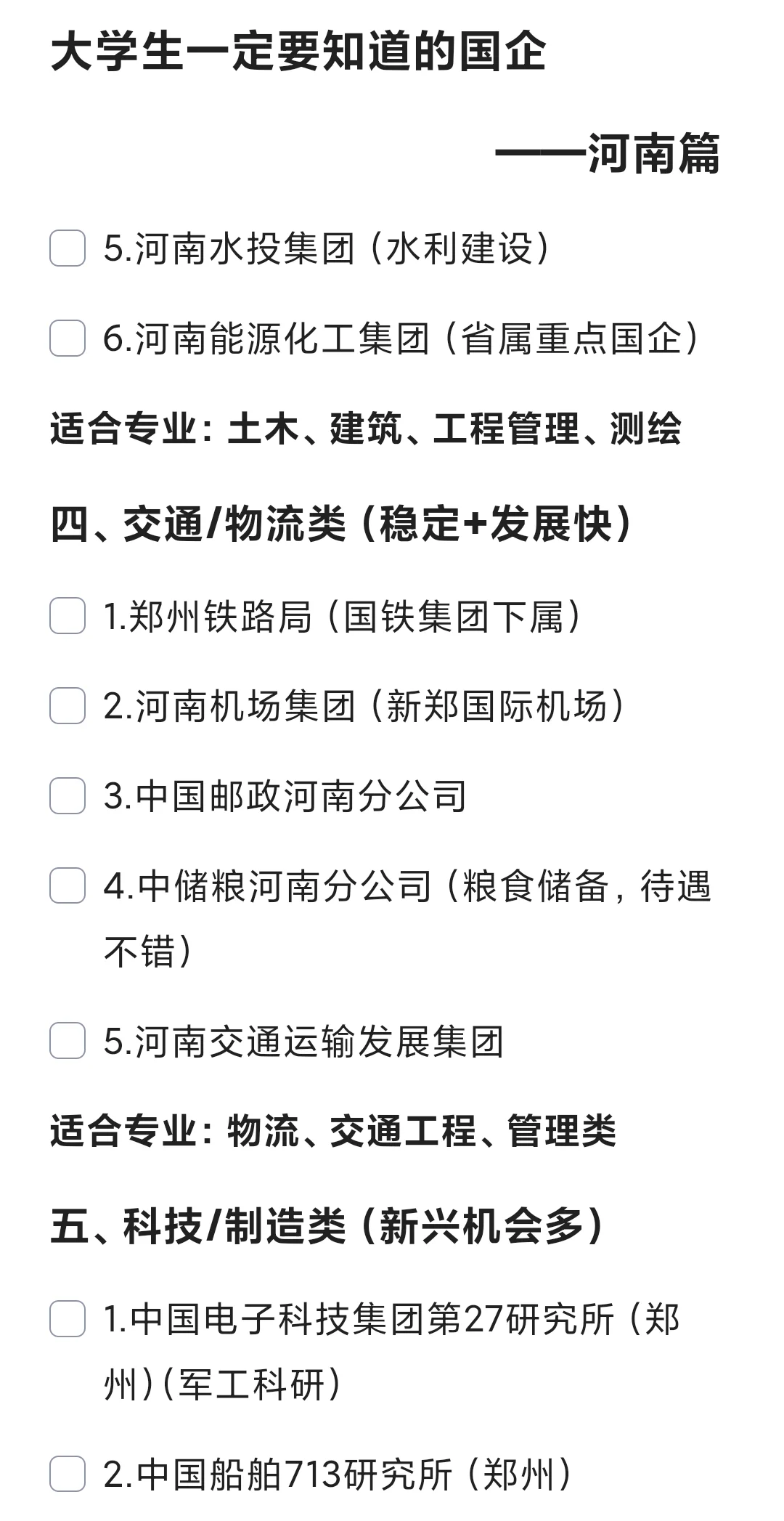Click the text 河南机场集团（新郑国际机场）
Image resolution: width=784 pixels, height=1521 pixels.
pos(363,706)
